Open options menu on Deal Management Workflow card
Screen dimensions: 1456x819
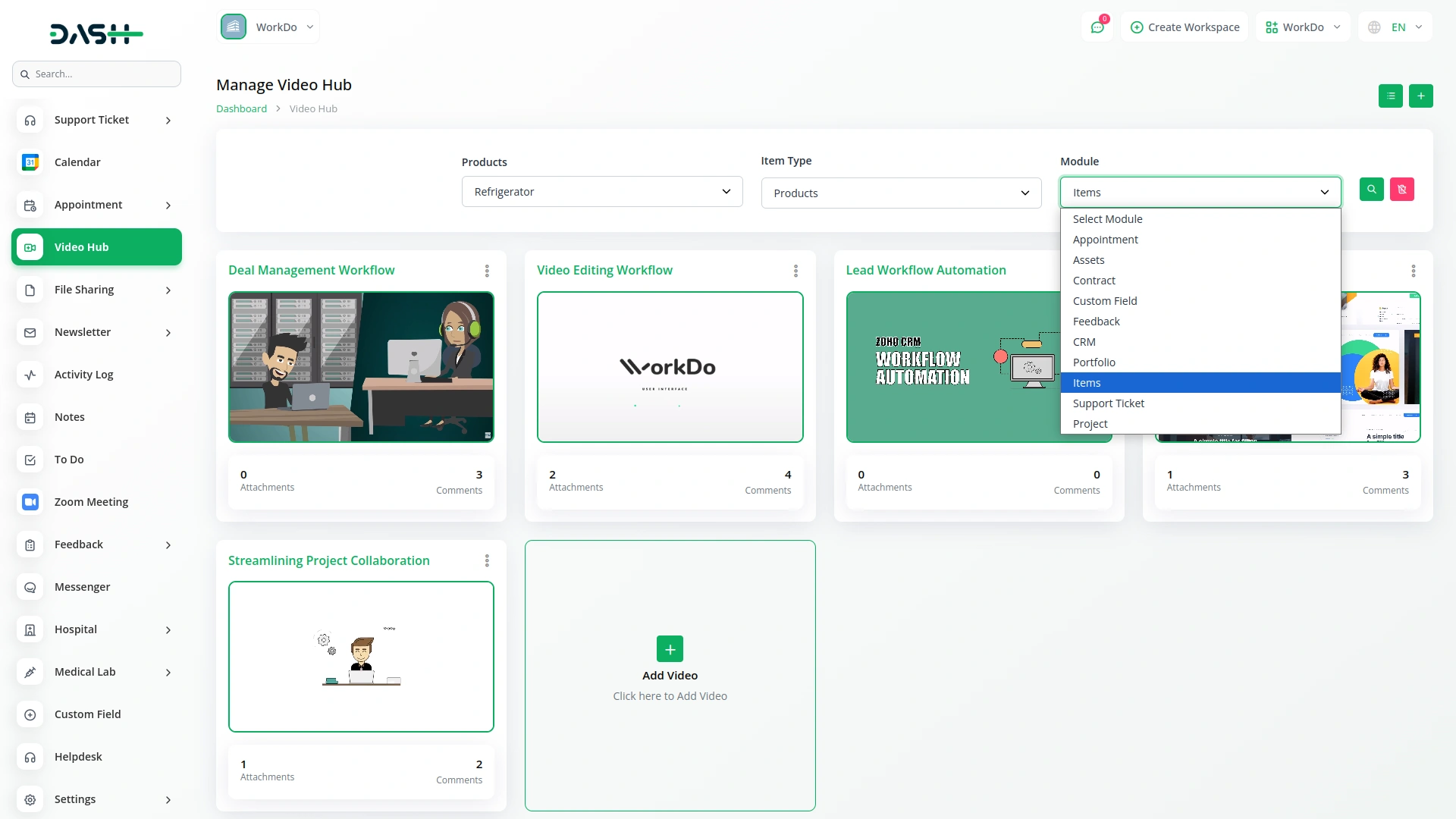click(x=486, y=270)
